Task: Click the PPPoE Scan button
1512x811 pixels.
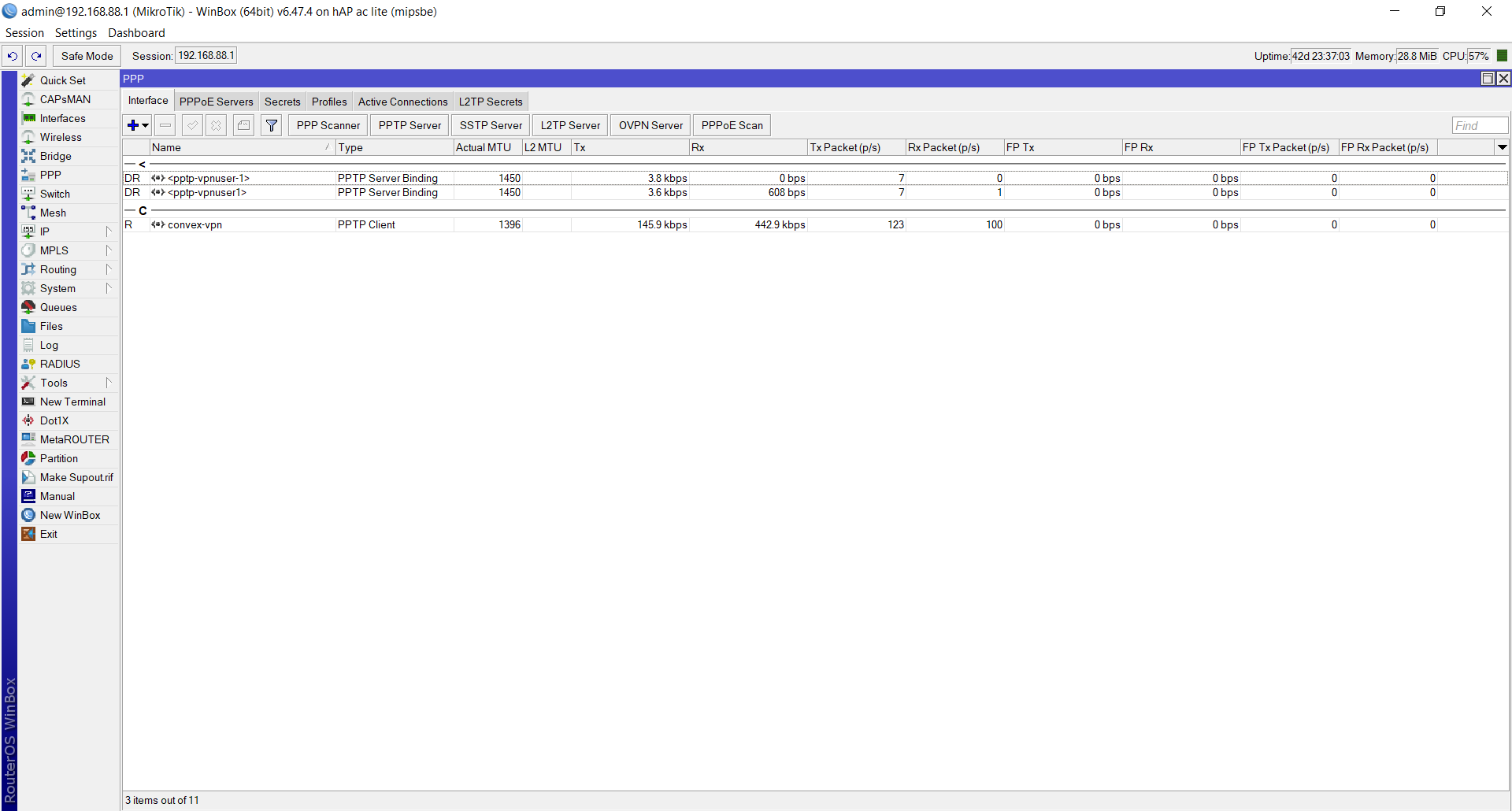Action: 732,125
